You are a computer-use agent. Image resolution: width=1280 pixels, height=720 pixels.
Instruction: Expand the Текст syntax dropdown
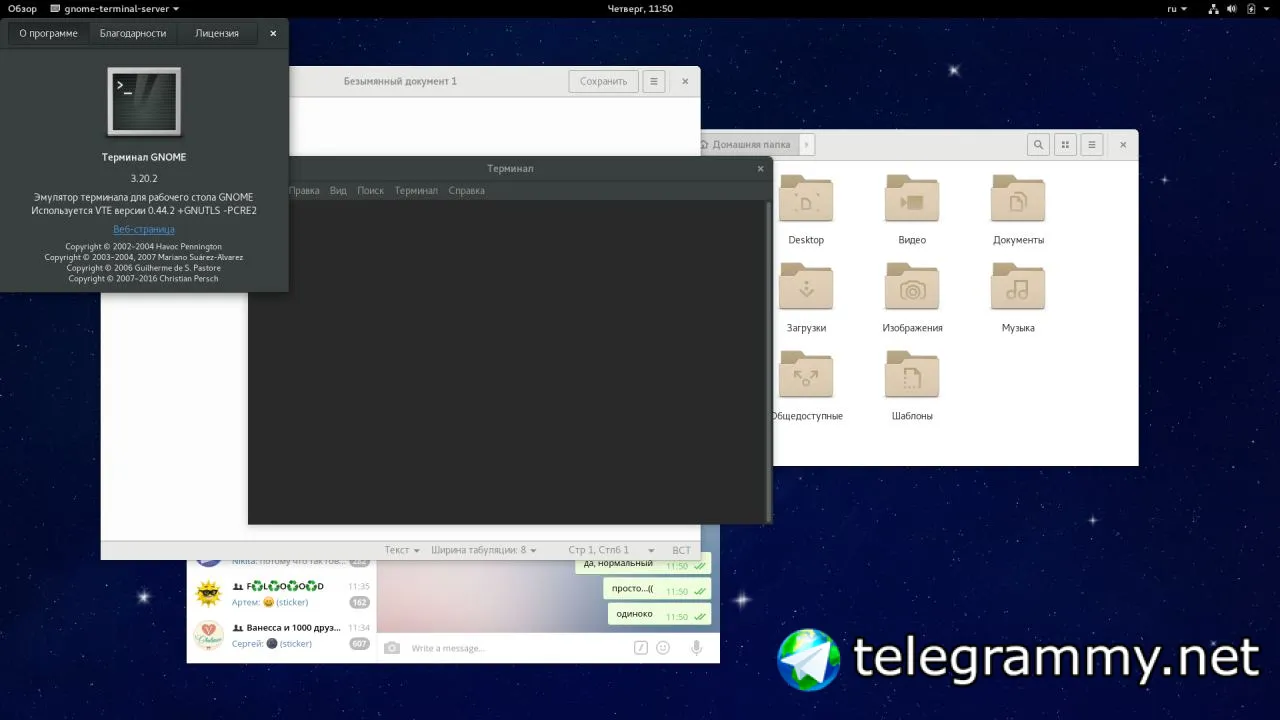click(x=402, y=550)
